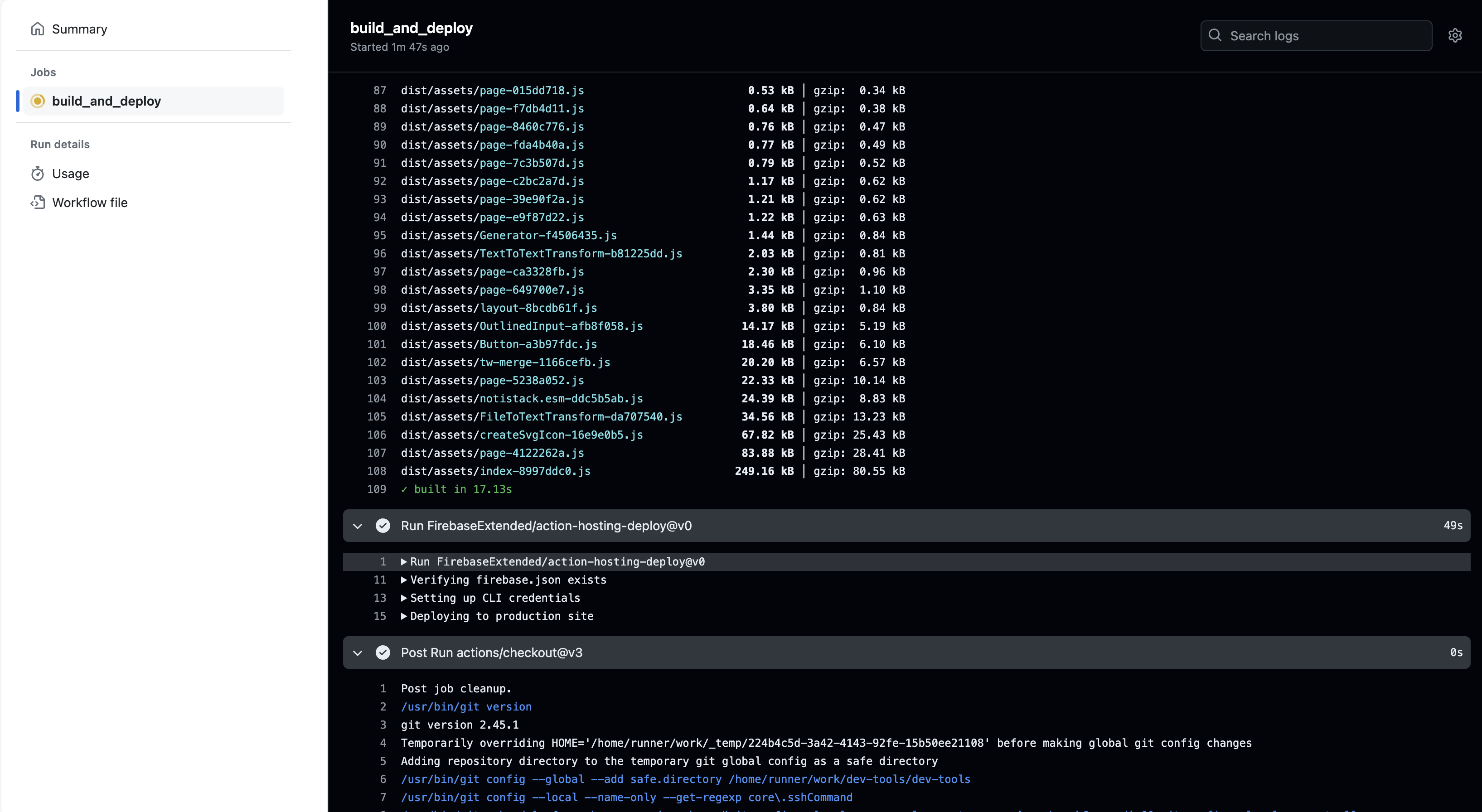Select the build_and_deploy job in the sidebar
The image size is (1482, 812).
[x=107, y=101]
